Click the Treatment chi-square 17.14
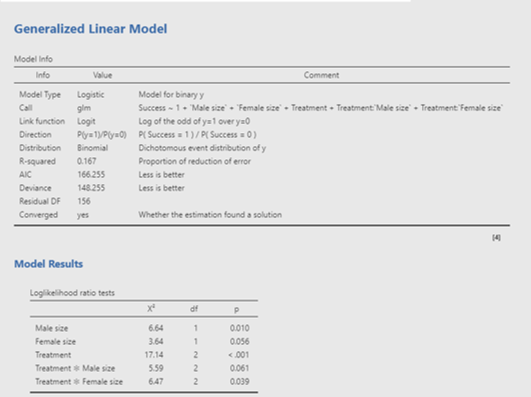Viewport: 531px width, 397px height. pyautogui.click(x=154, y=355)
